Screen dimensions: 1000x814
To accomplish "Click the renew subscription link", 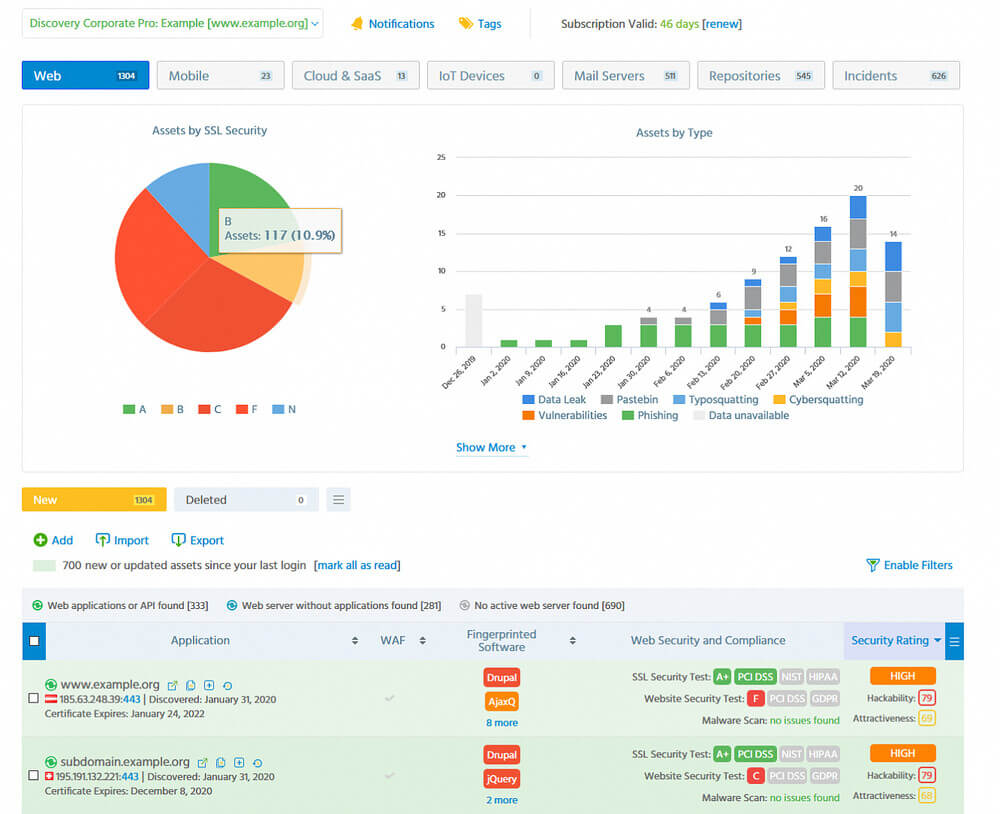I will pyautogui.click(x=722, y=23).
